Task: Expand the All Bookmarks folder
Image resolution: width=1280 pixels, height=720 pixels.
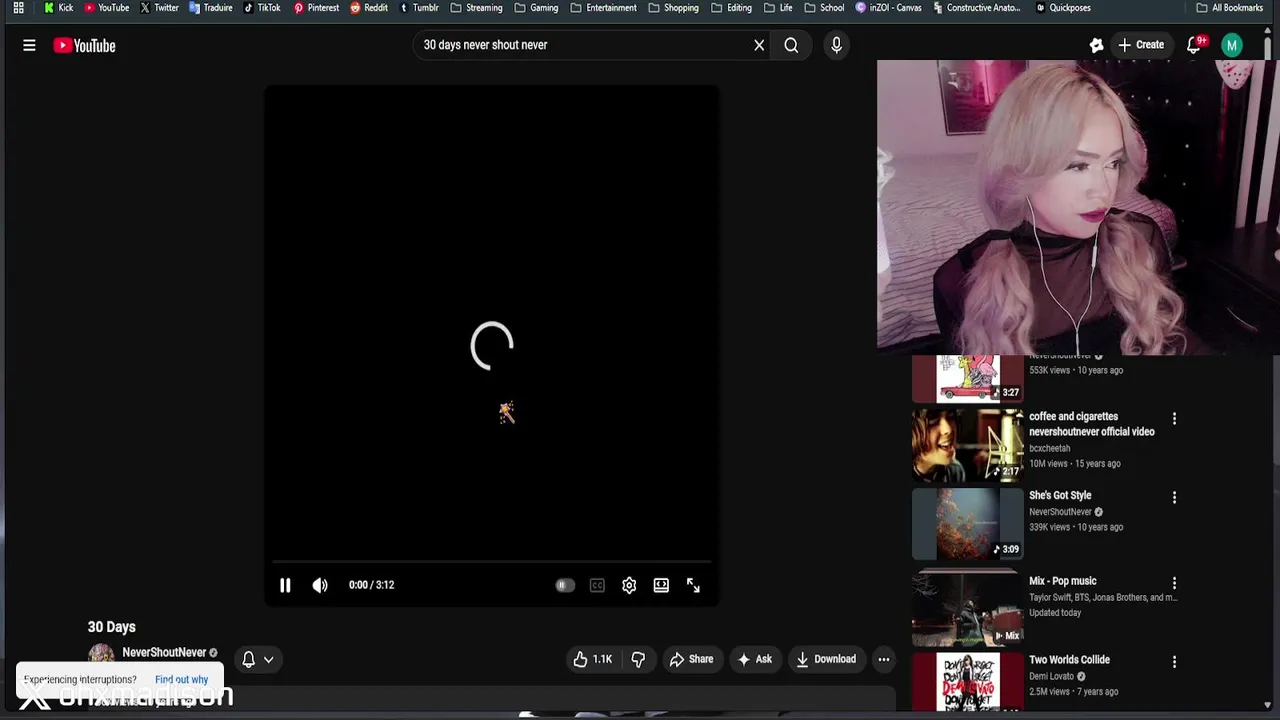Action: click(x=1229, y=8)
